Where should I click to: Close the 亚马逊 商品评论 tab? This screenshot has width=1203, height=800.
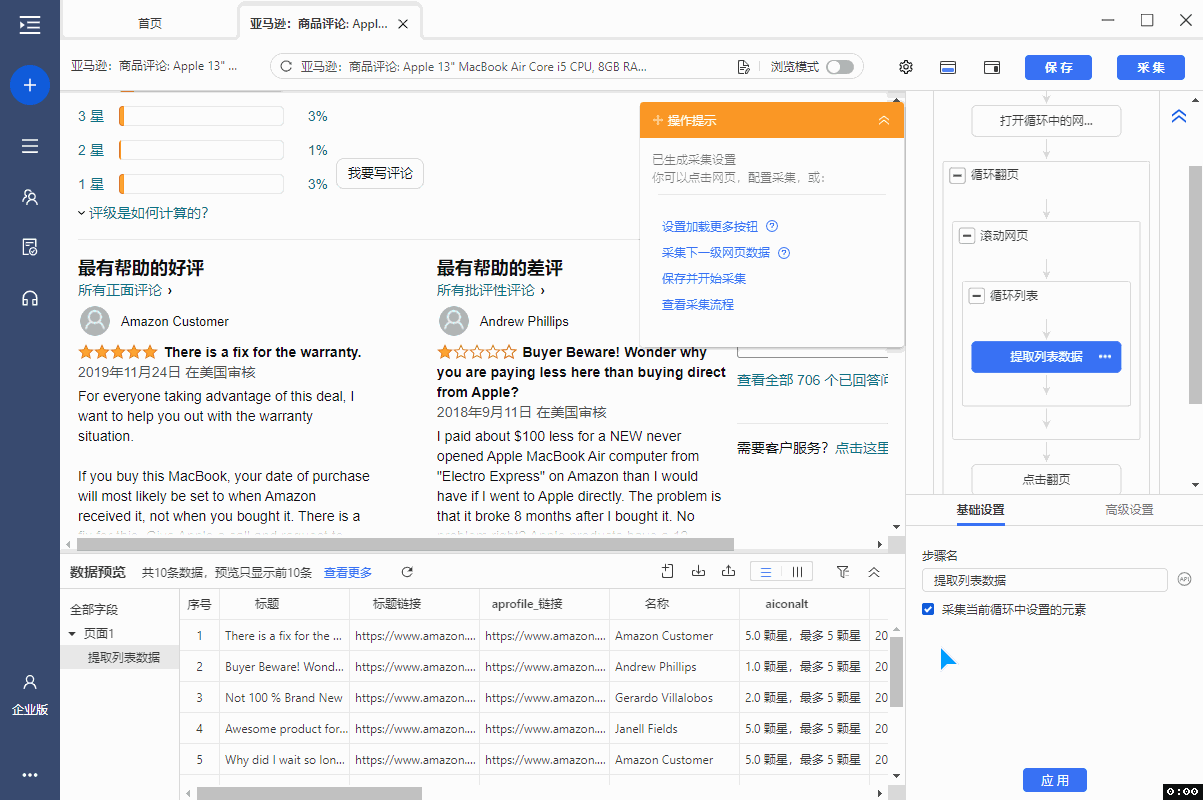point(402,24)
